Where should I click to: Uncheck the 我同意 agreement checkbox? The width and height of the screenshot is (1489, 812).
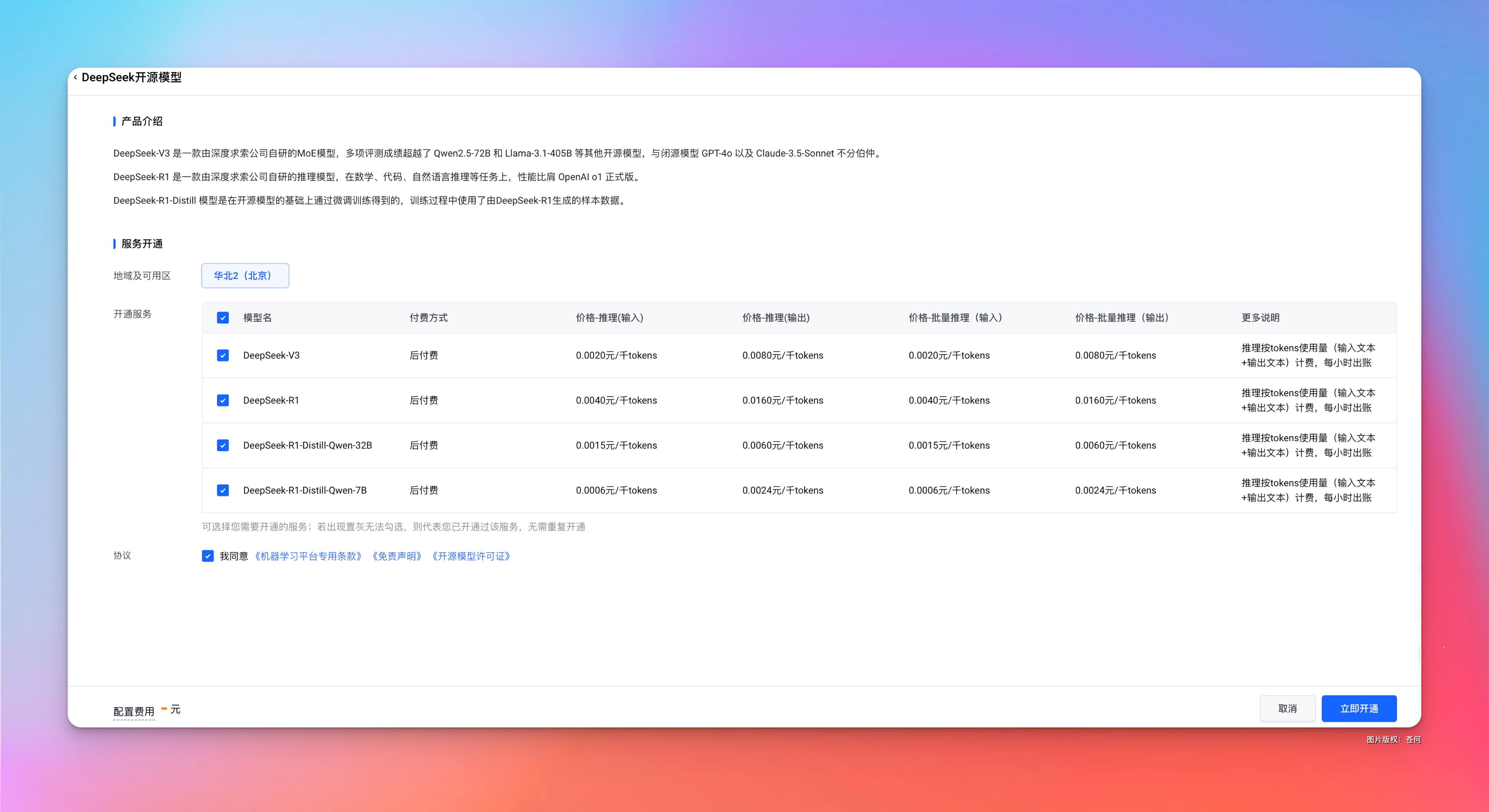pyautogui.click(x=207, y=556)
